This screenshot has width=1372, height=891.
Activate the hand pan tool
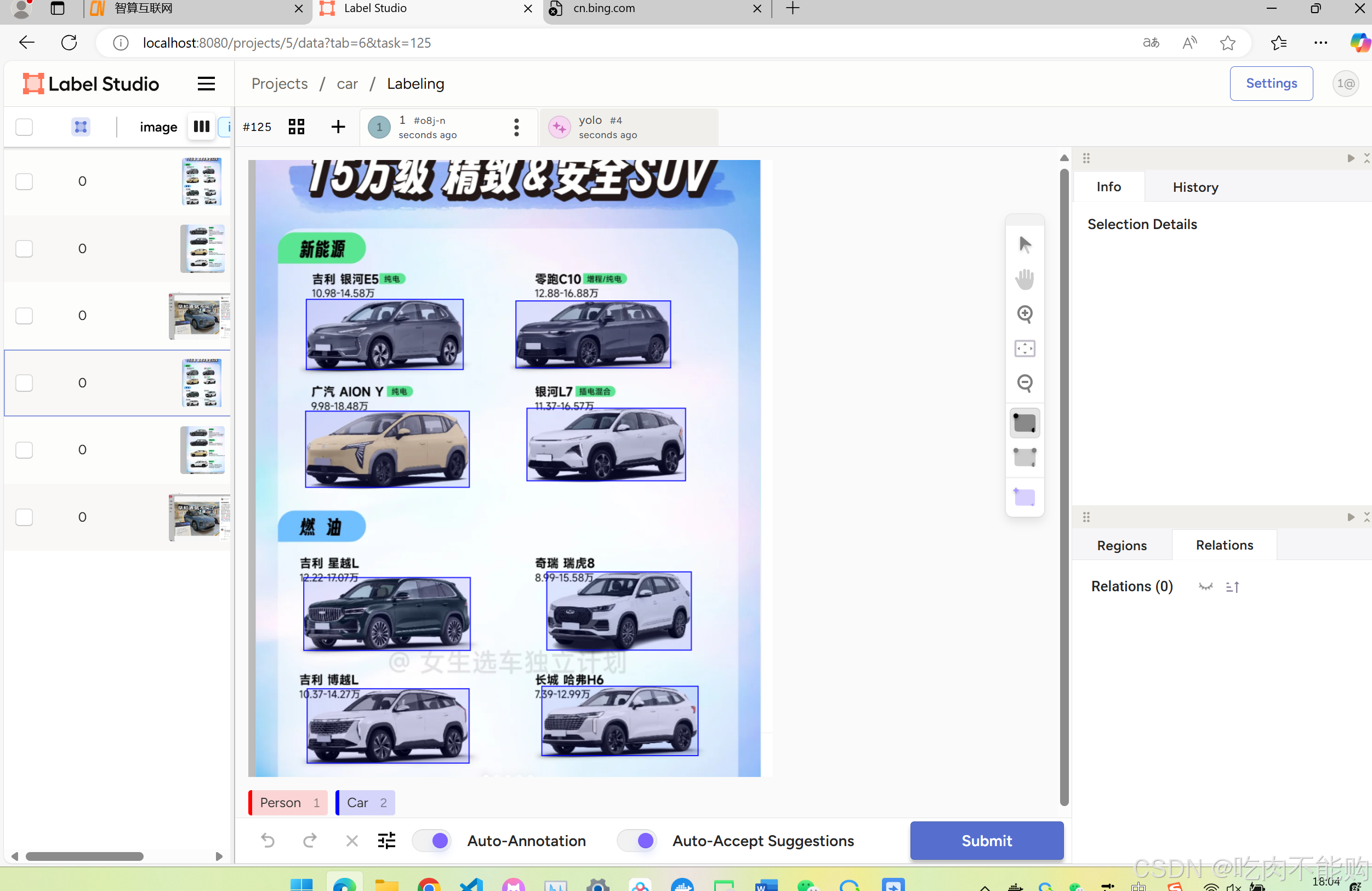click(x=1024, y=279)
